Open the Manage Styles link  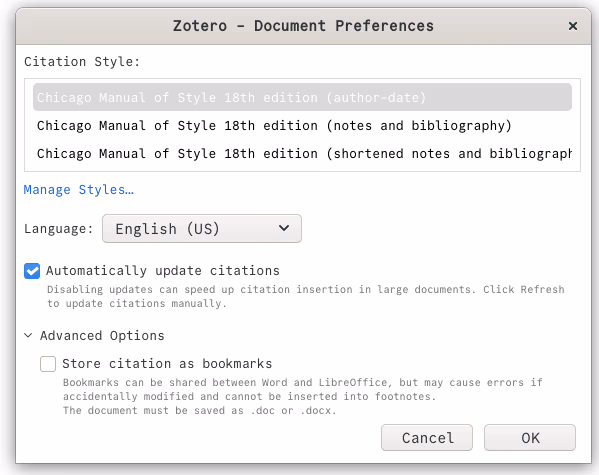pyautogui.click(x=79, y=190)
